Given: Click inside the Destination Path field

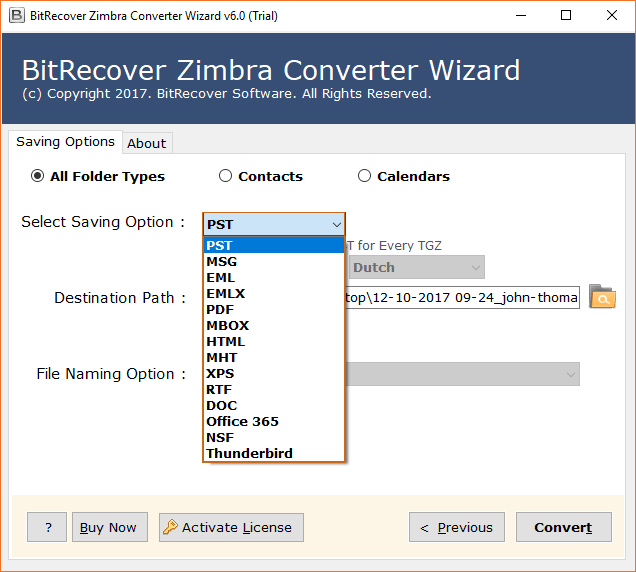Looking at the screenshot, I should (x=462, y=297).
